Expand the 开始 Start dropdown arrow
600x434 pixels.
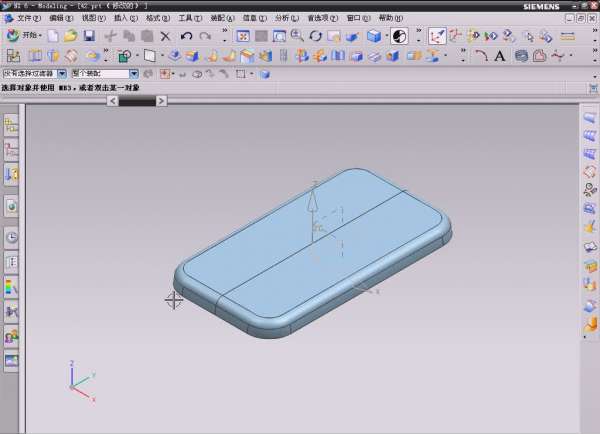[41, 36]
